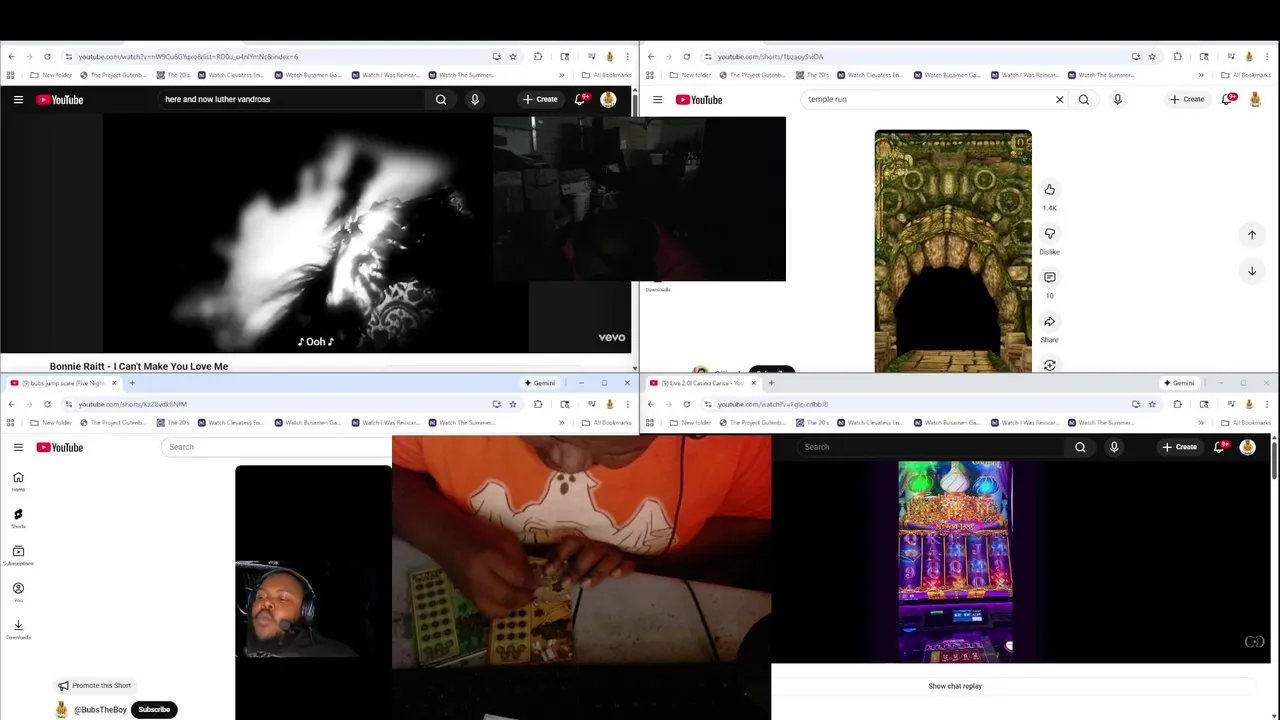Click the Gemini button in the Casino Carlsa window
Screen dimensions: 1280x720
coord(1179,383)
